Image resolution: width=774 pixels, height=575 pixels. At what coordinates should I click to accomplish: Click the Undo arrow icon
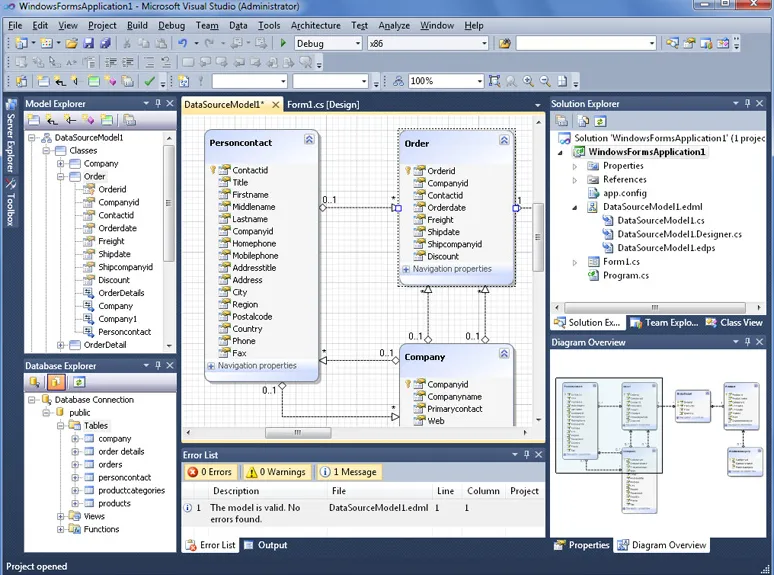coord(183,43)
